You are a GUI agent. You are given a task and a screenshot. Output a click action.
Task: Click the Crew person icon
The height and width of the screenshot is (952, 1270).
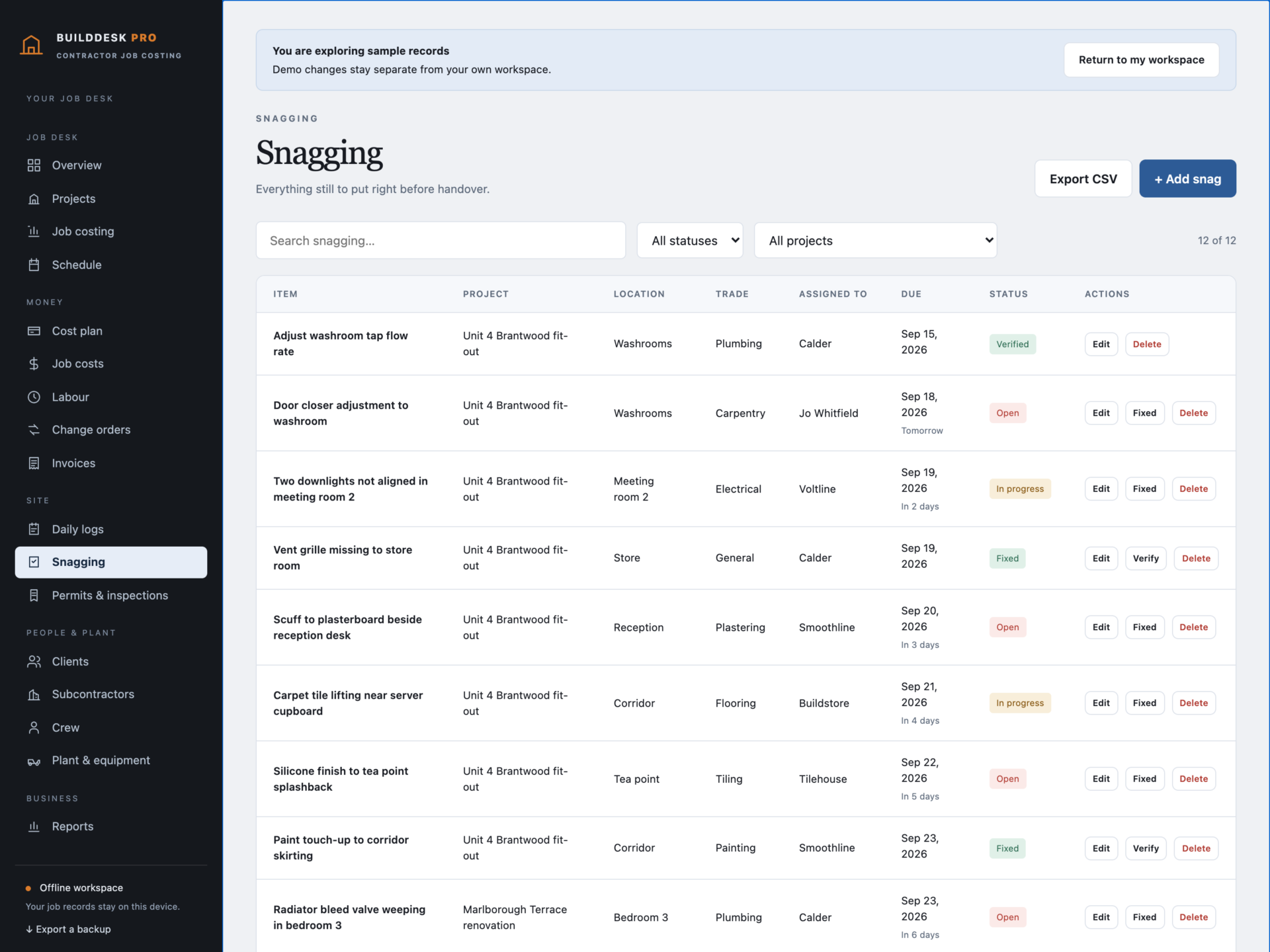click(x=34, y=728)
